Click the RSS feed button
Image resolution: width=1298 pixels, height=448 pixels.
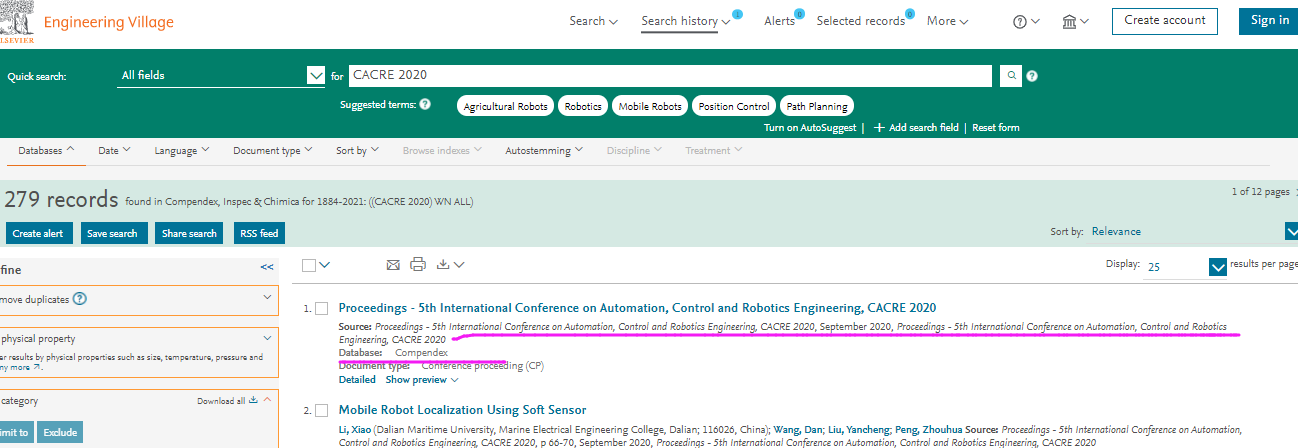(259, 233)
